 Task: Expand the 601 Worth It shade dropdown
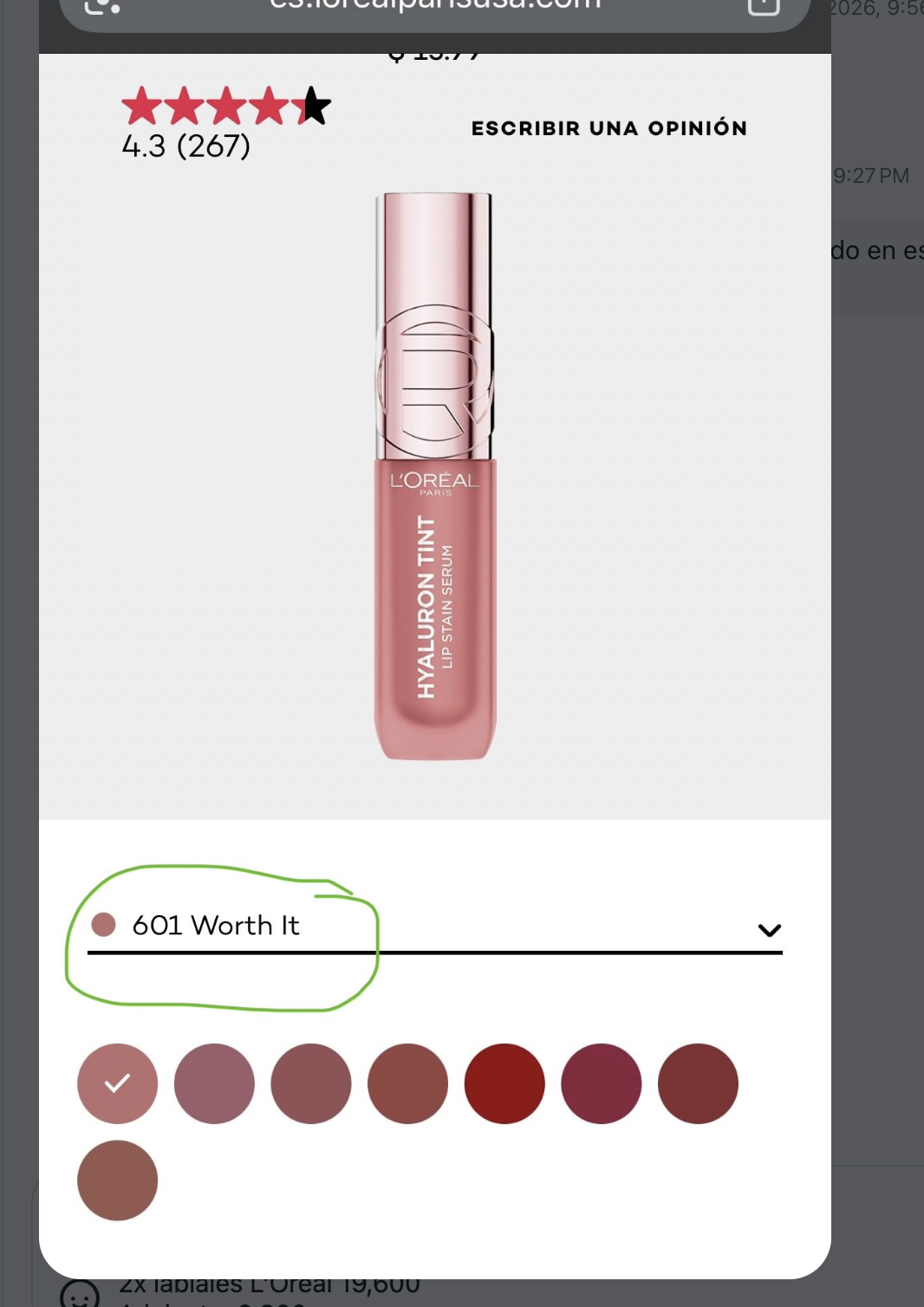point(434,926)
